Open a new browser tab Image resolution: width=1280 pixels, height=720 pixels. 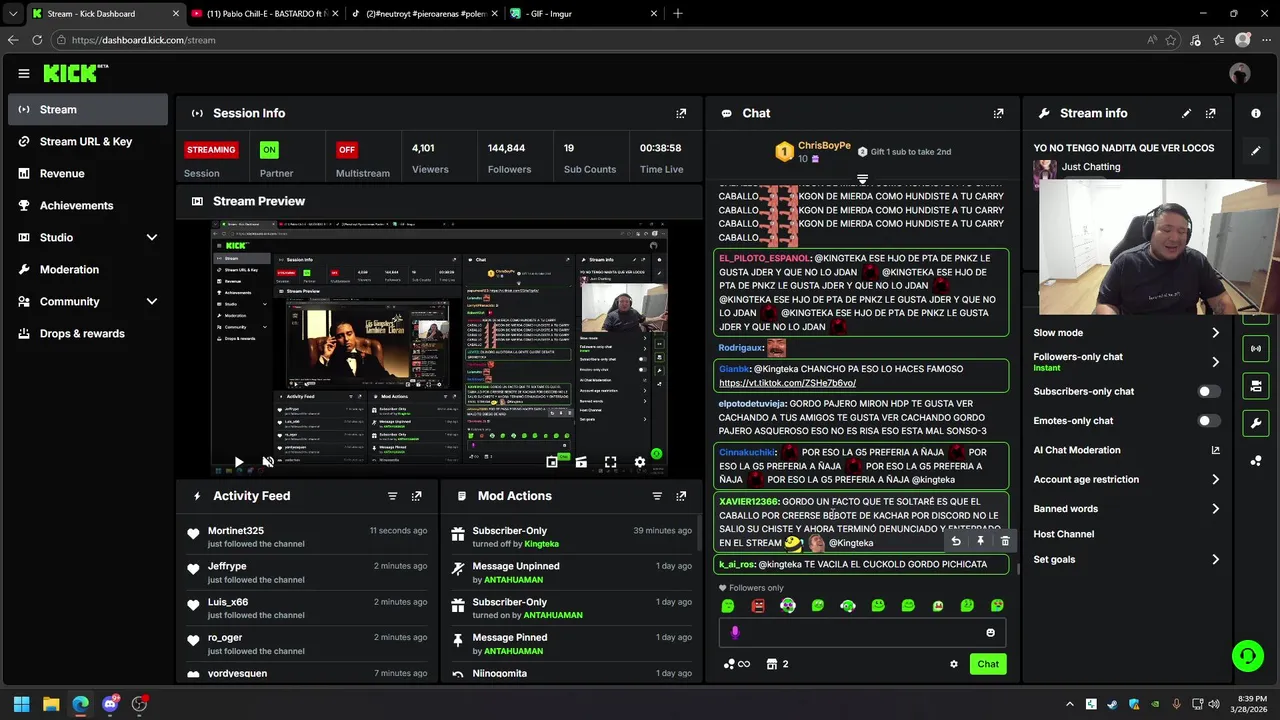pos(678,14)
